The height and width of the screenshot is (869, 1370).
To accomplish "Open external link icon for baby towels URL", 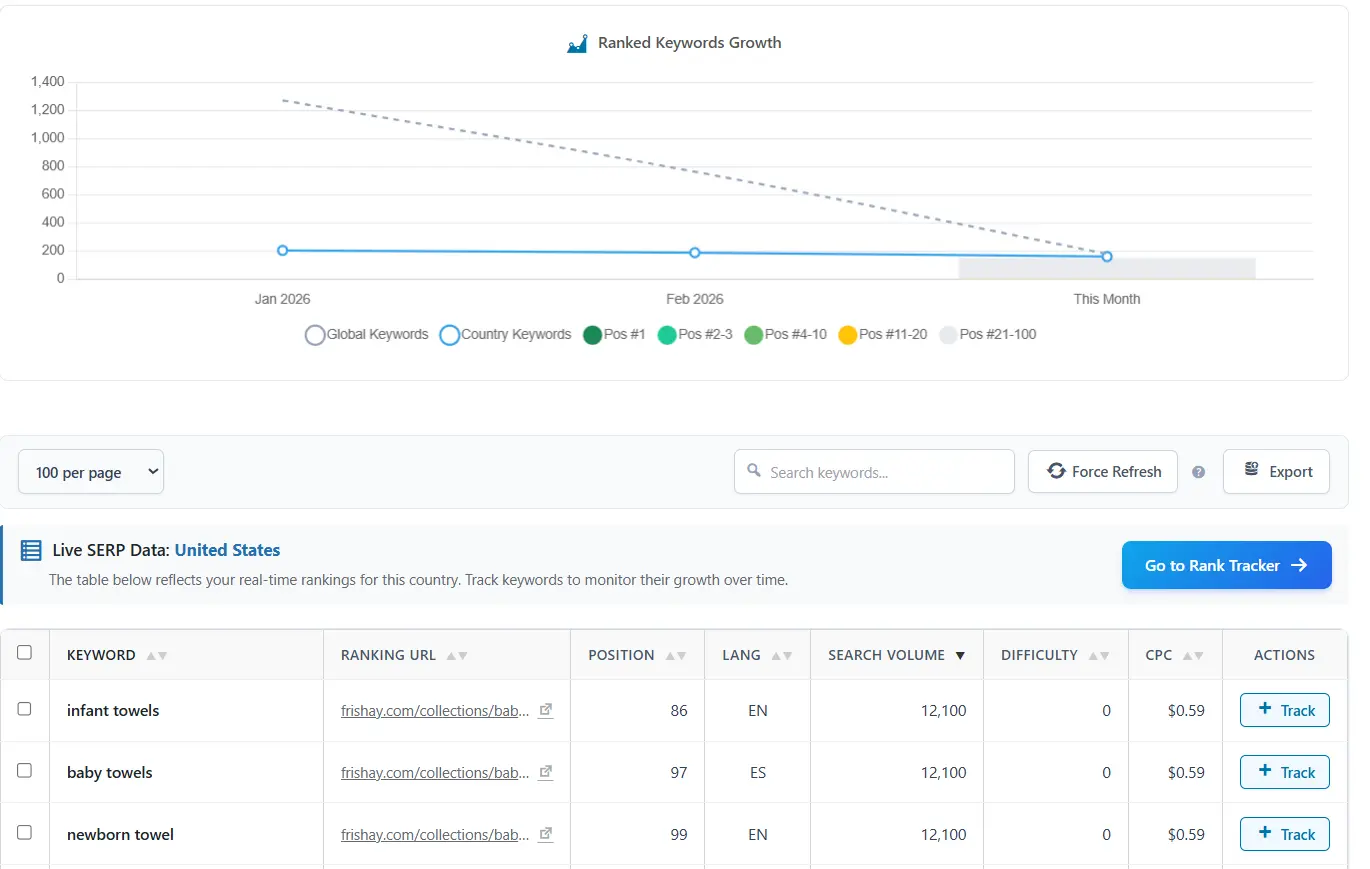I will coord(545,772).
